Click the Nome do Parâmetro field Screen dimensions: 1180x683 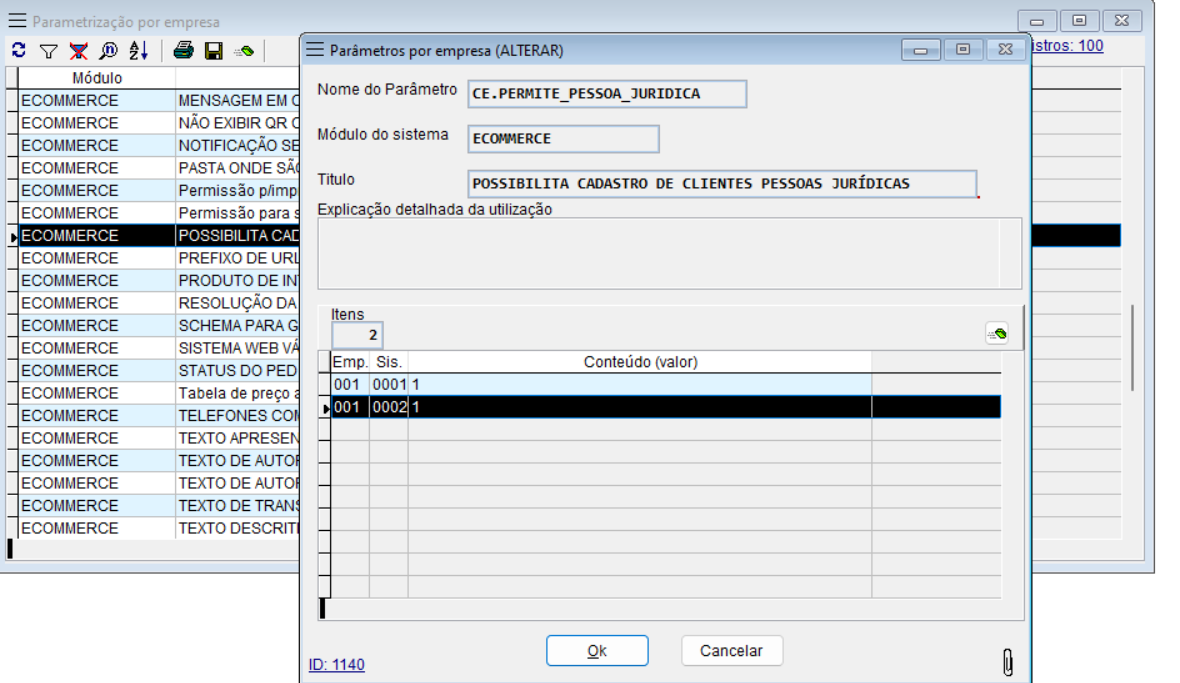pos(606,94)
